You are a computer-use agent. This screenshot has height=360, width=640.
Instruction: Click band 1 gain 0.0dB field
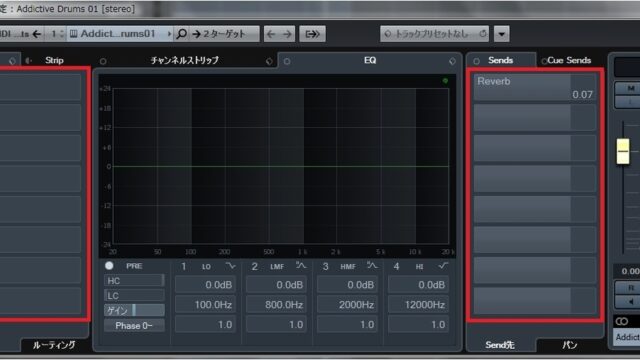205,285
